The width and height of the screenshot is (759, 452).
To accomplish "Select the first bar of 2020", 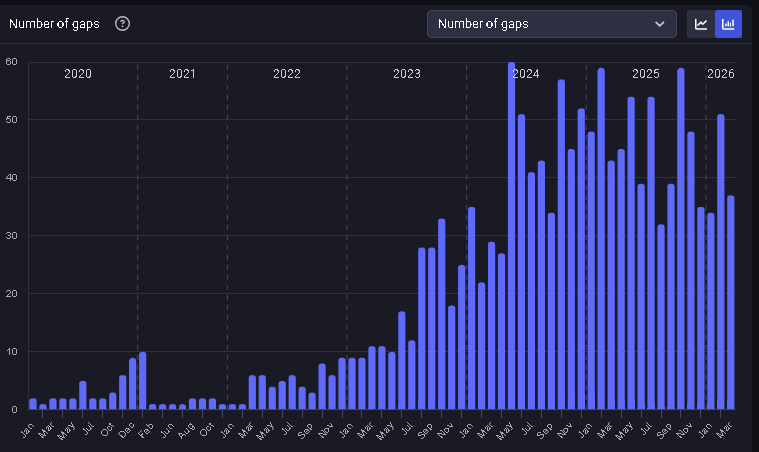I will click(x=33, y=404).
